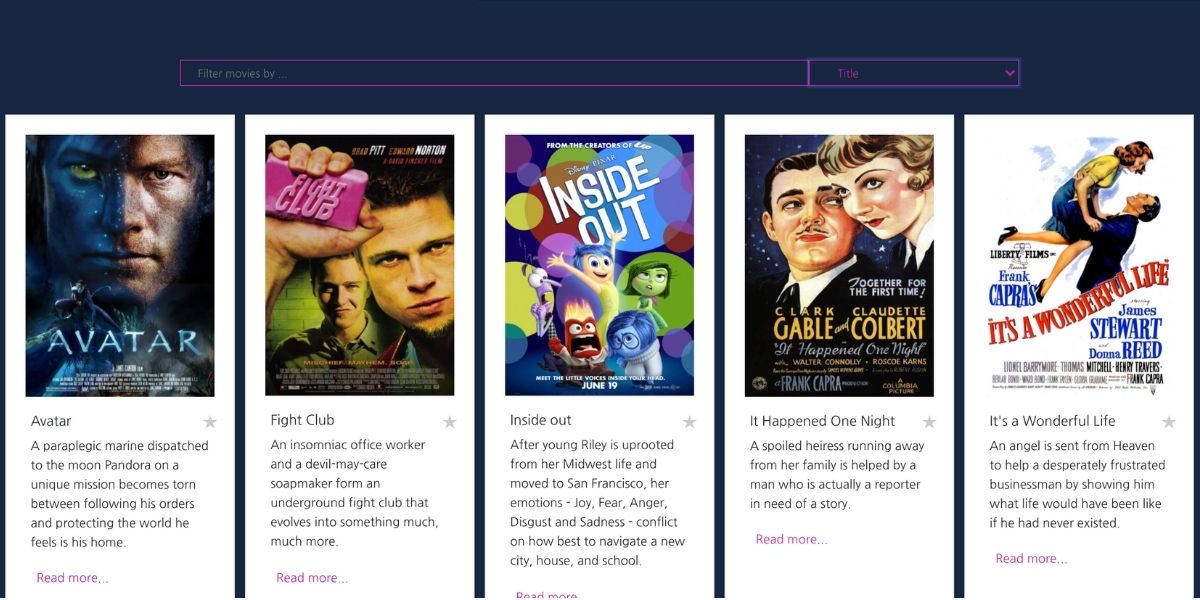Click Fight Club description about insomniac worker
1200x600 pixels.
click(355, 493)
